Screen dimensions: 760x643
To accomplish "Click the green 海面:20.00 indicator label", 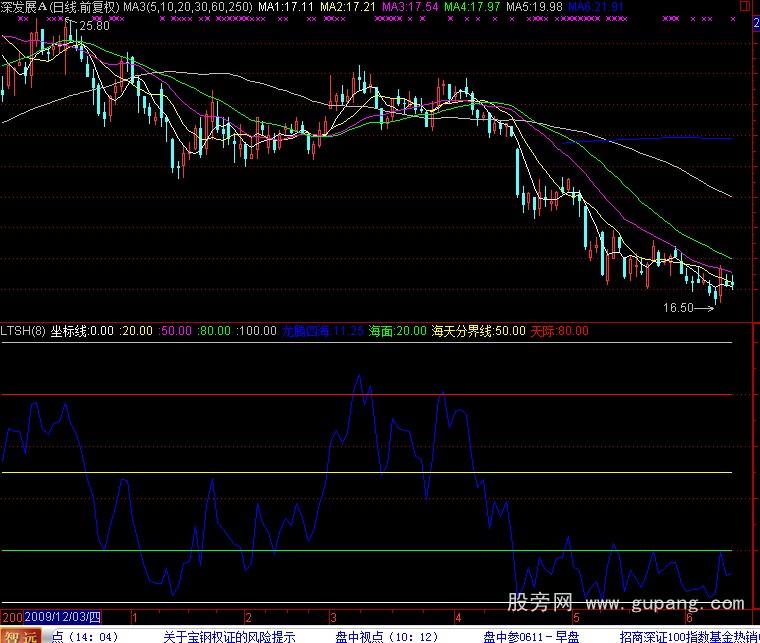I will coord(397,331).
